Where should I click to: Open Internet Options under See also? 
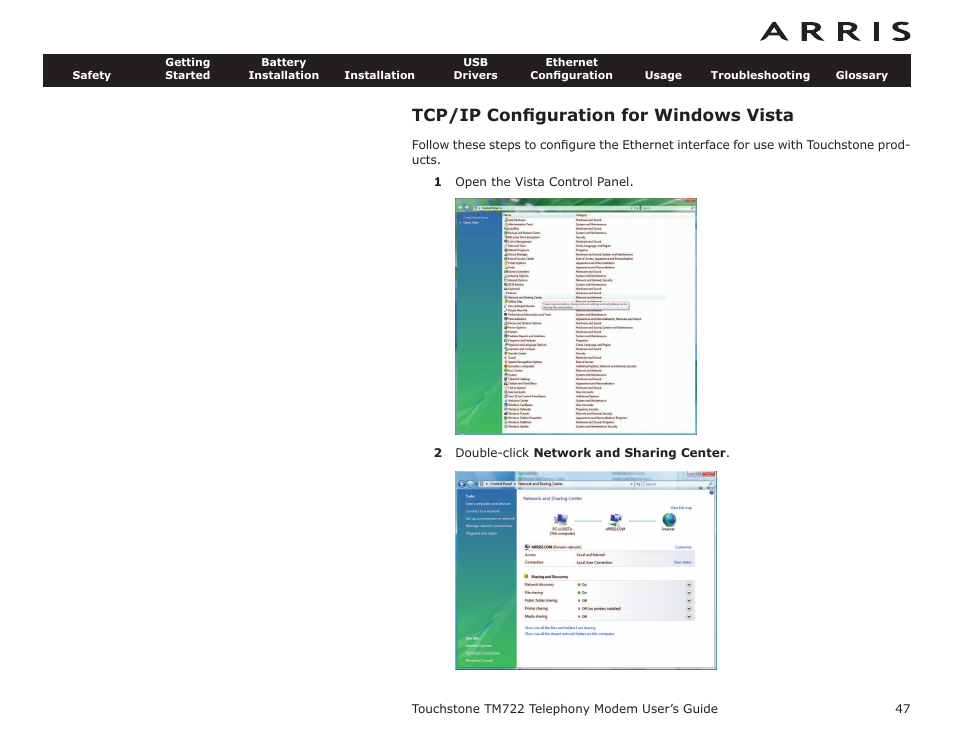tap(478, 646)
